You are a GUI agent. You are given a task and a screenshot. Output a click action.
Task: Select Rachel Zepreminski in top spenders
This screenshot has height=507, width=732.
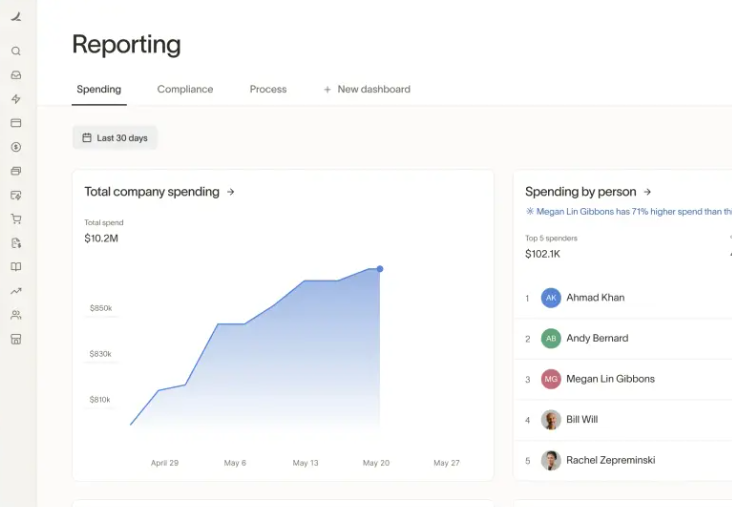[611, 460]
